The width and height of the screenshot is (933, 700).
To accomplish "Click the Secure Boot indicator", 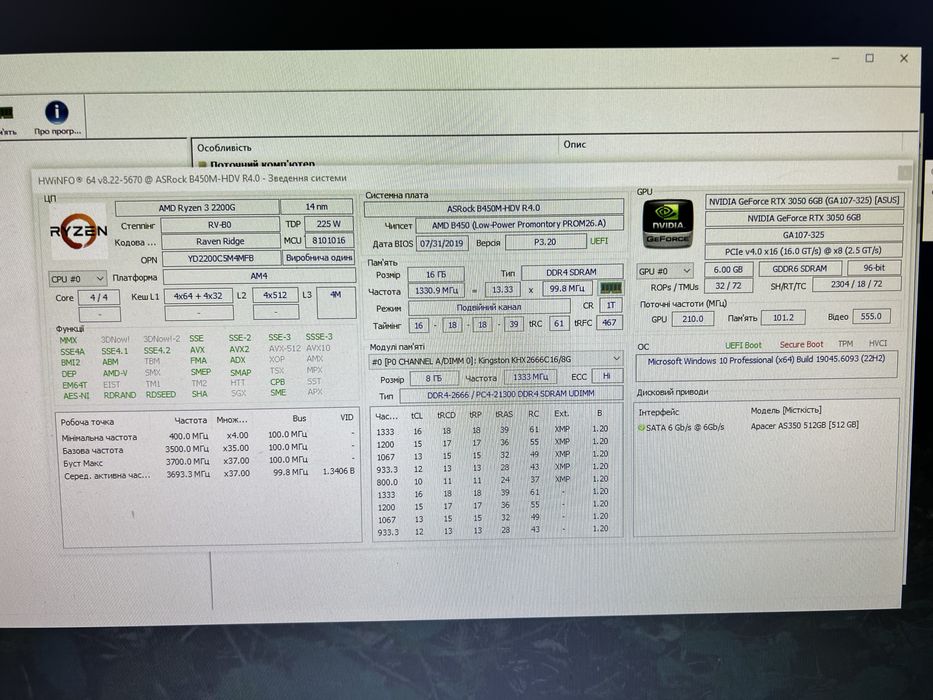I will [x=801, y=345].
